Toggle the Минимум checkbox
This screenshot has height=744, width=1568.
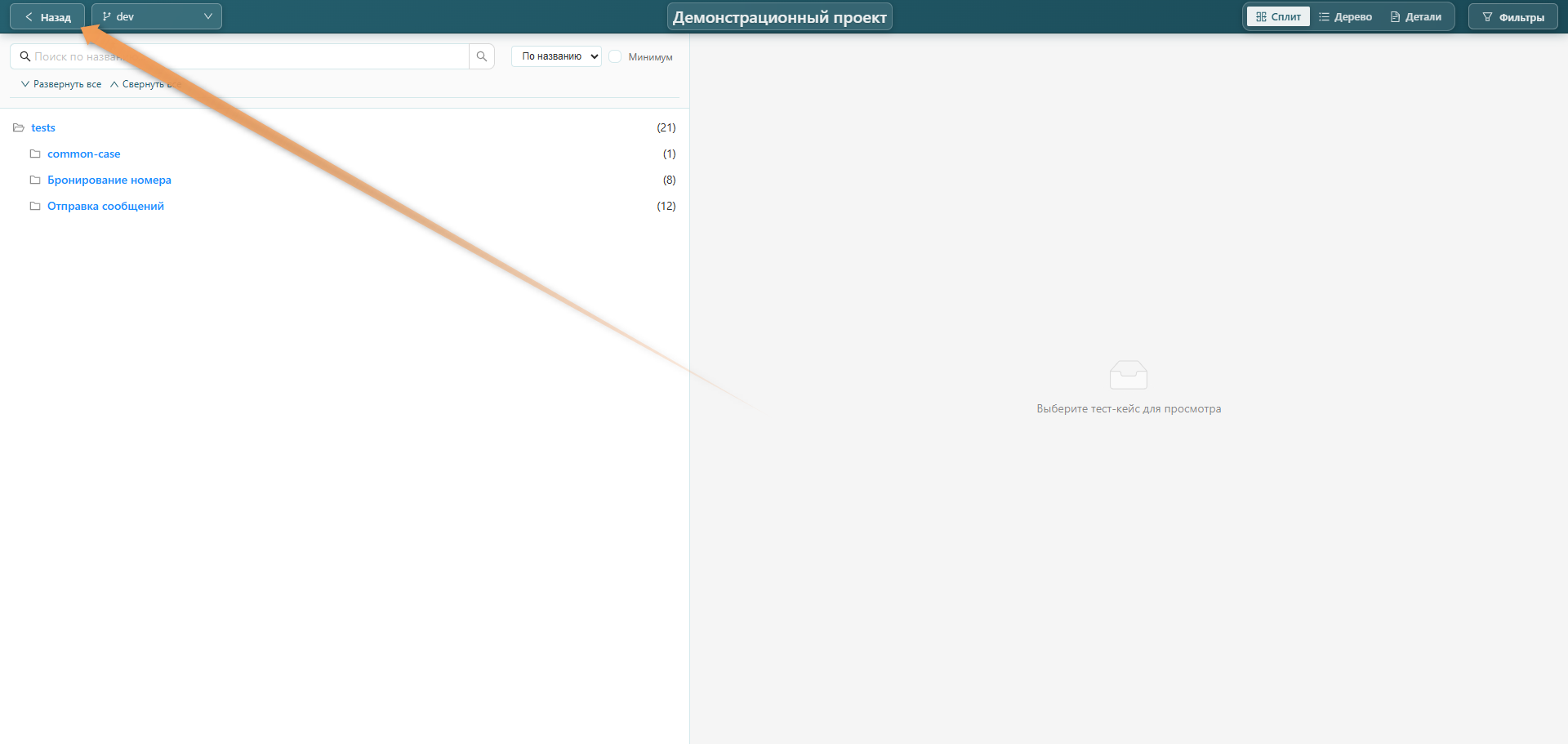(616, 56)
